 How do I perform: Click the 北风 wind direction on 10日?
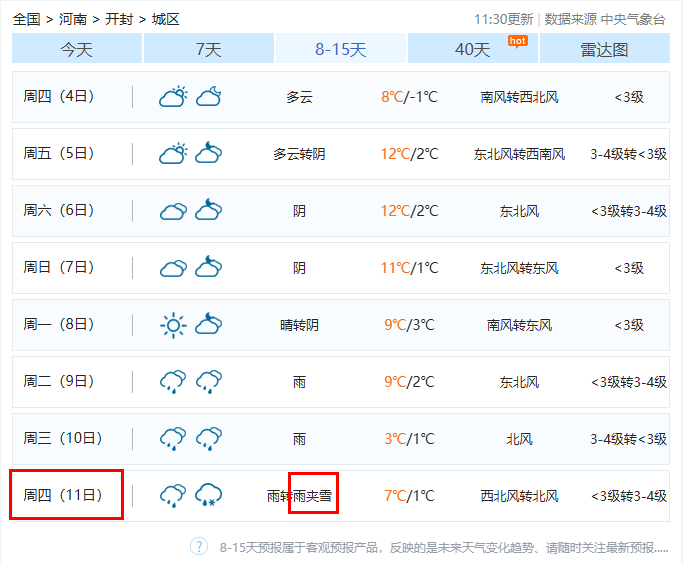click(x=520, y=439)
